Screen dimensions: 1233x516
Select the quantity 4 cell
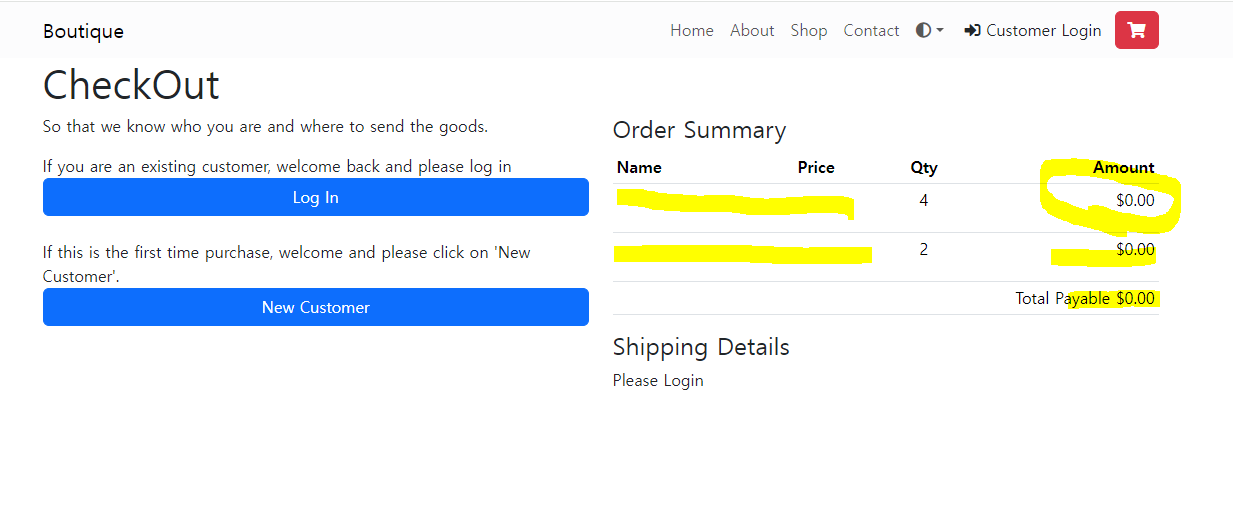tap(924, 201)
